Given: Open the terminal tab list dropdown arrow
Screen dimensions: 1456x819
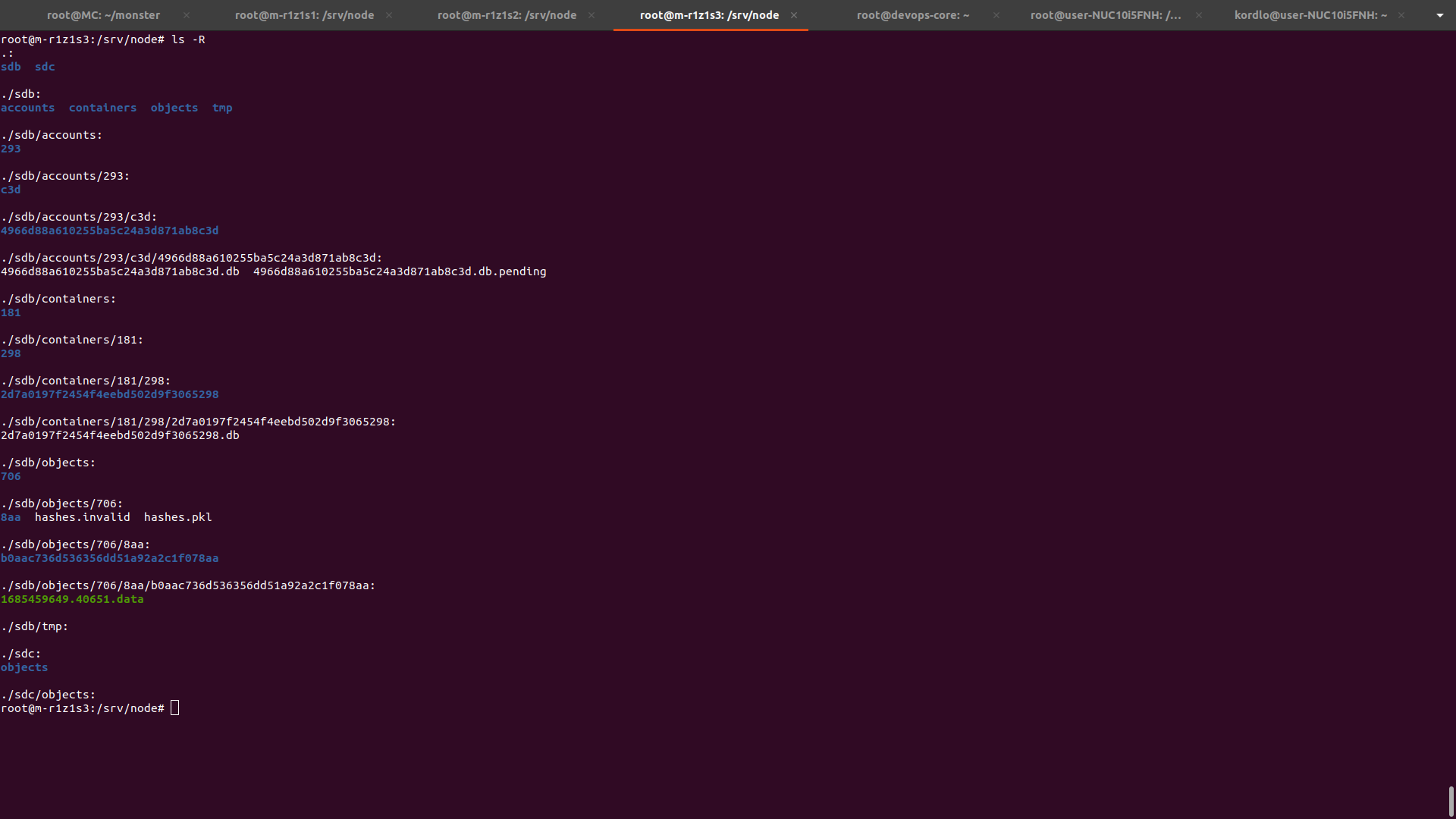Looking at the screenshot, I should click(1439, 15).
